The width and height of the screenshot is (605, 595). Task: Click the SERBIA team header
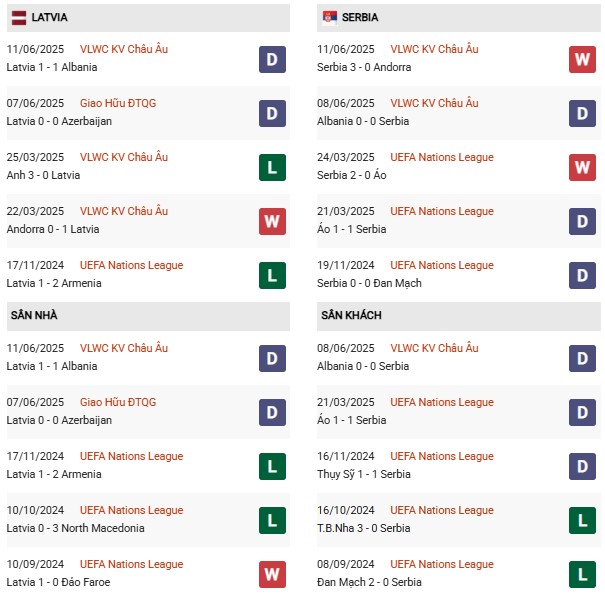click(x=360, y=17)
